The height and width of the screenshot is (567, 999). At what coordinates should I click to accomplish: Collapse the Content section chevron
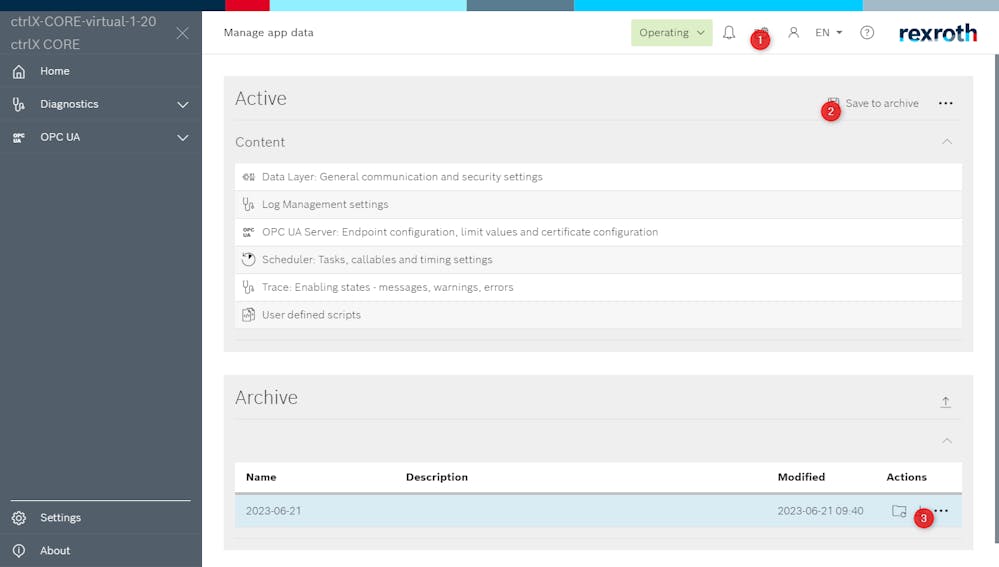coord(946,142)
